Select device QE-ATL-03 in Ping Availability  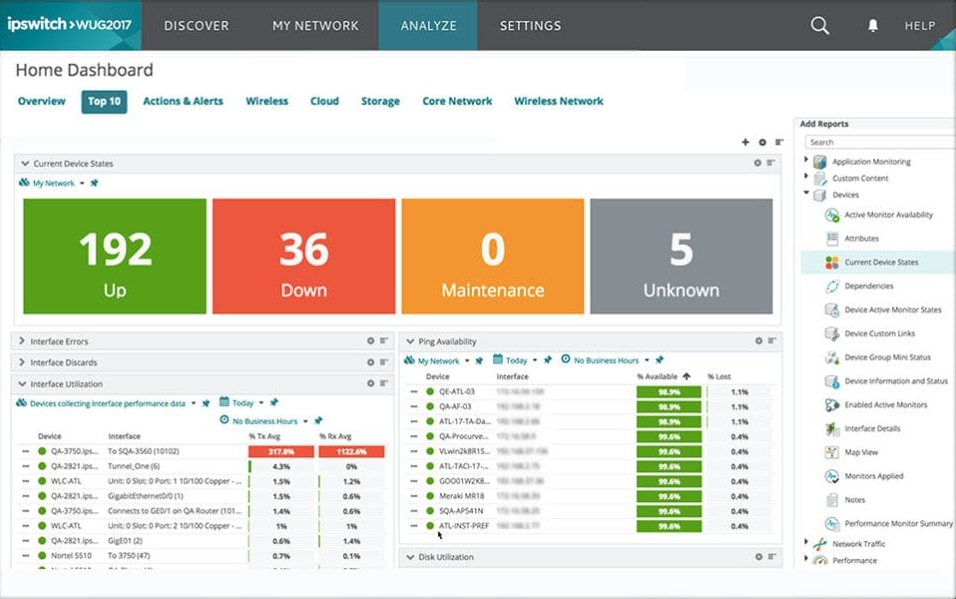[x=457, y=392]
